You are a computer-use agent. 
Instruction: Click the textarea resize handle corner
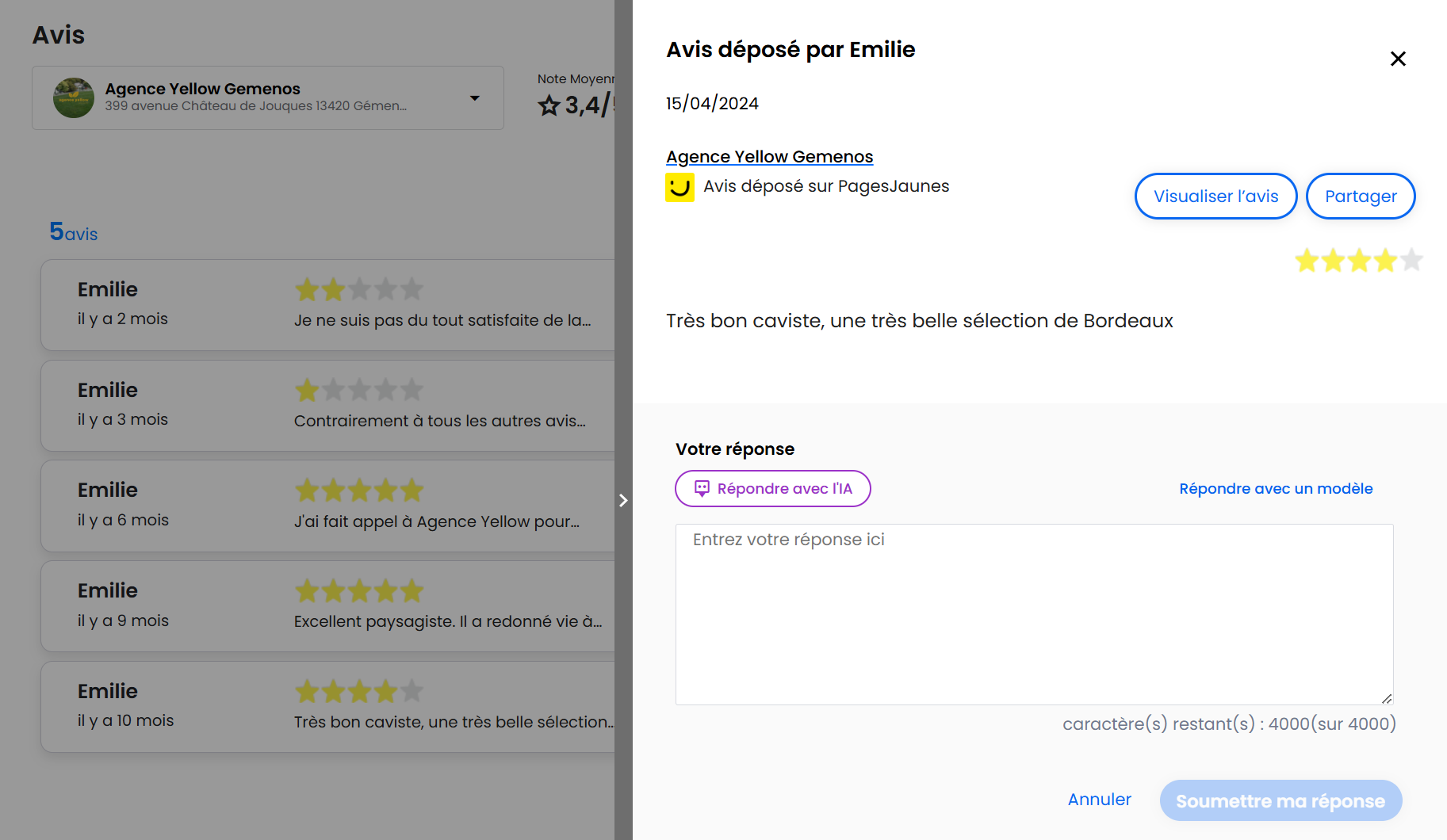click(x=1387, y=698)
